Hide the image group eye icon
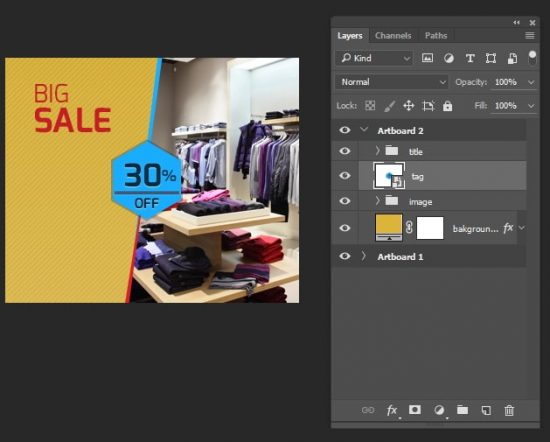Viewport: 550px width, 442px height. tap(345, 201)
